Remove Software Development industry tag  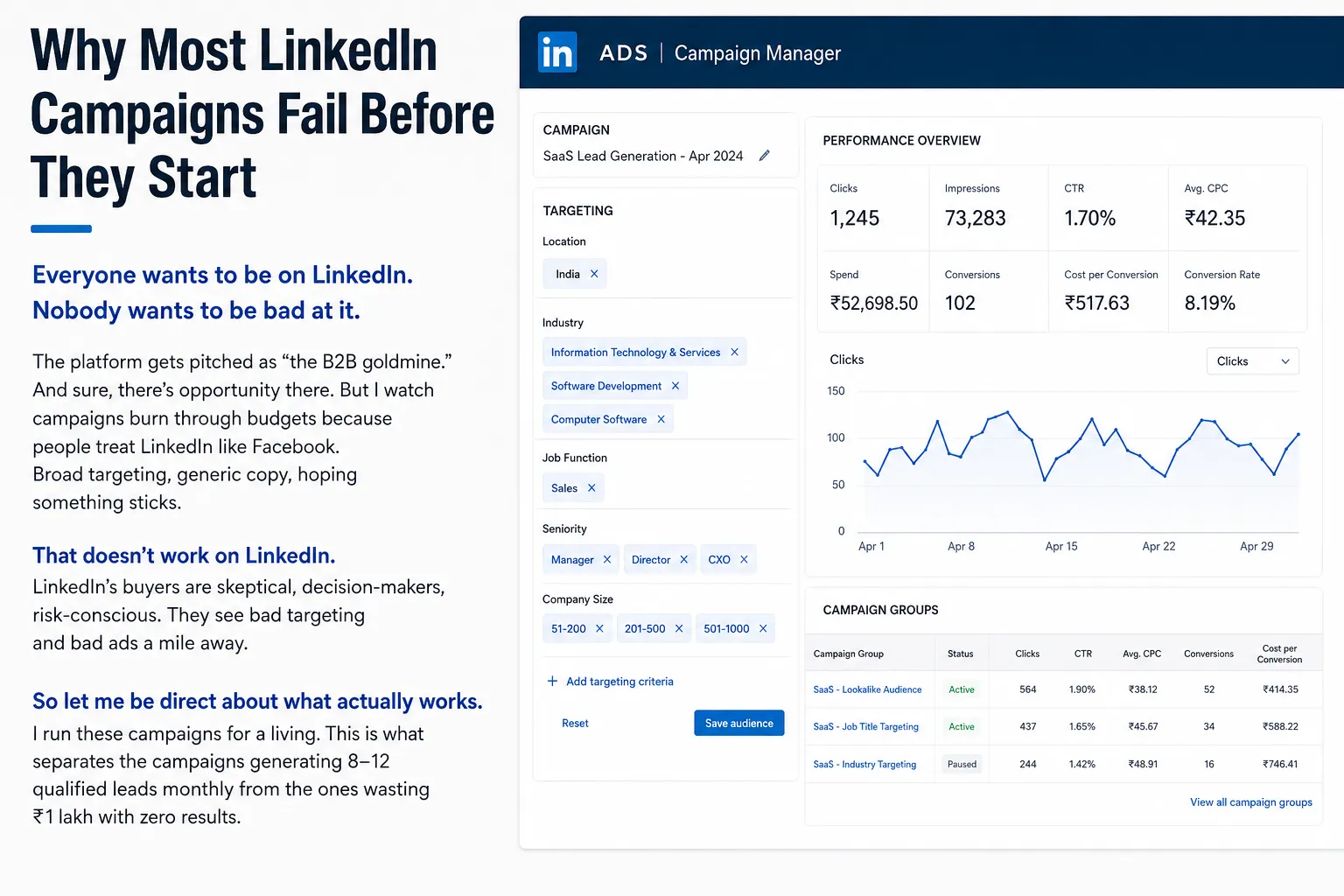pyautogui.click(x=675, y=386)
